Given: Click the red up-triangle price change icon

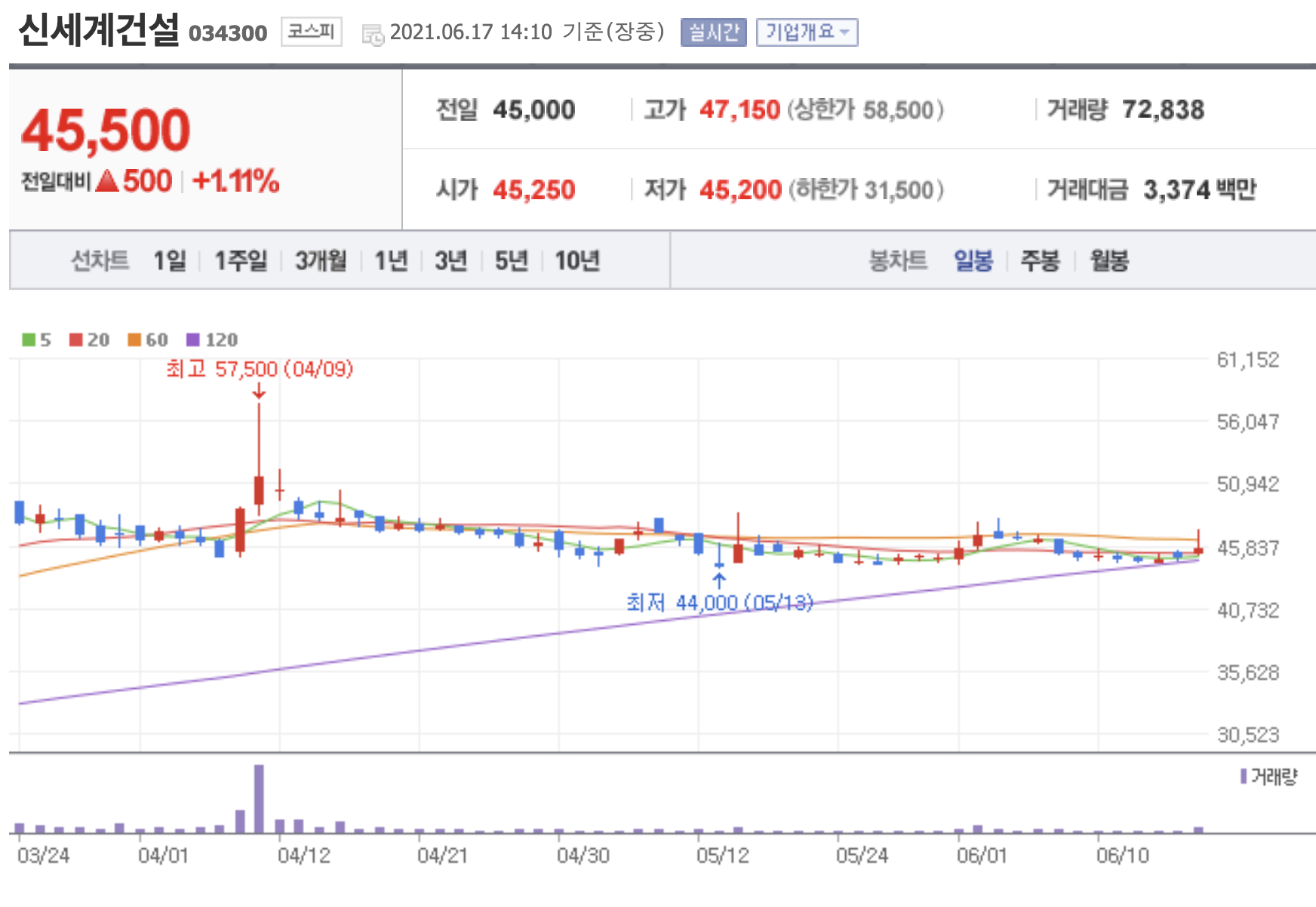Looking at the screenshot, I should (x=107, y=181).
